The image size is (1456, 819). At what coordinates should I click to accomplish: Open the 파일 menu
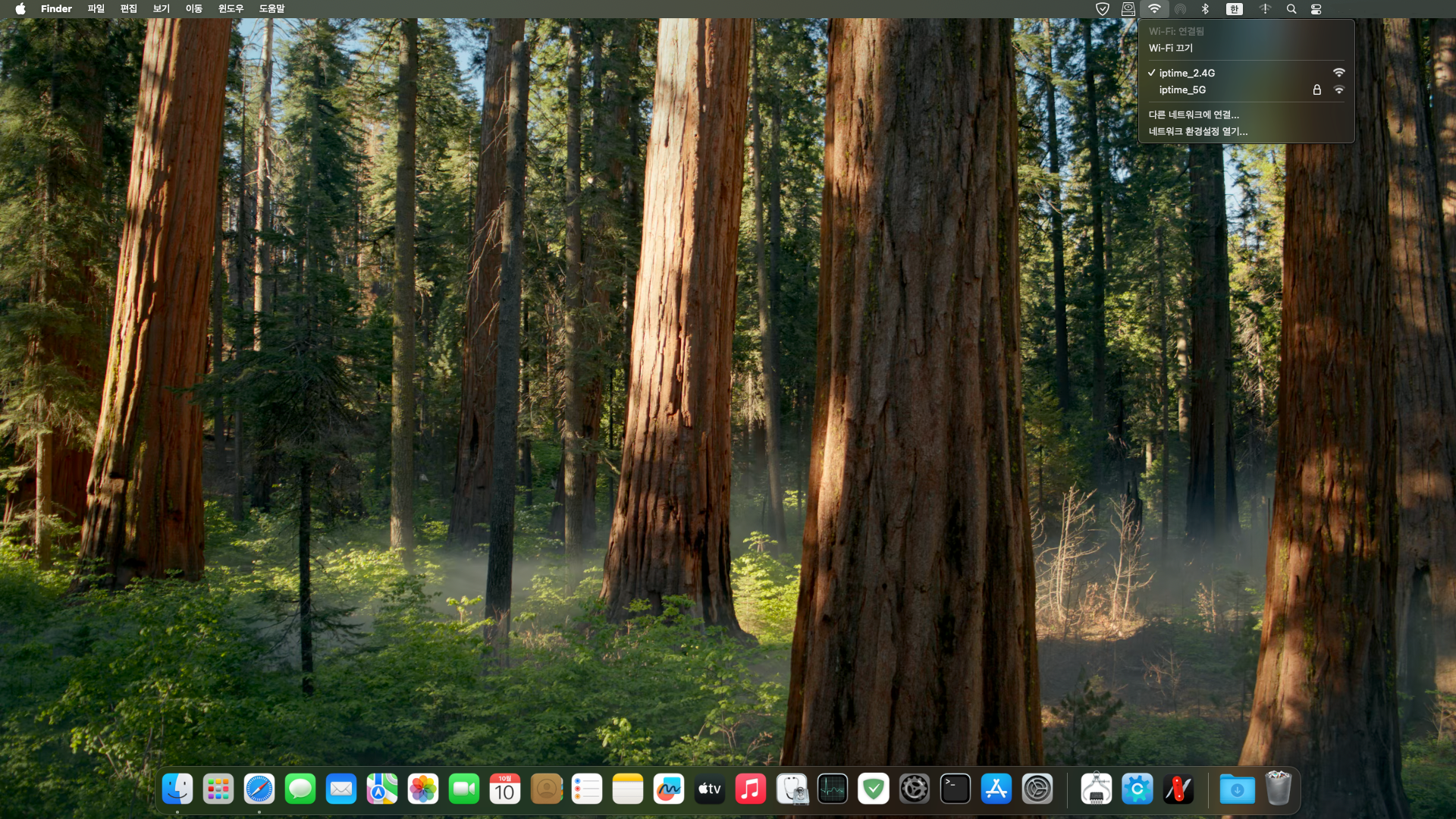click(96, 9)
